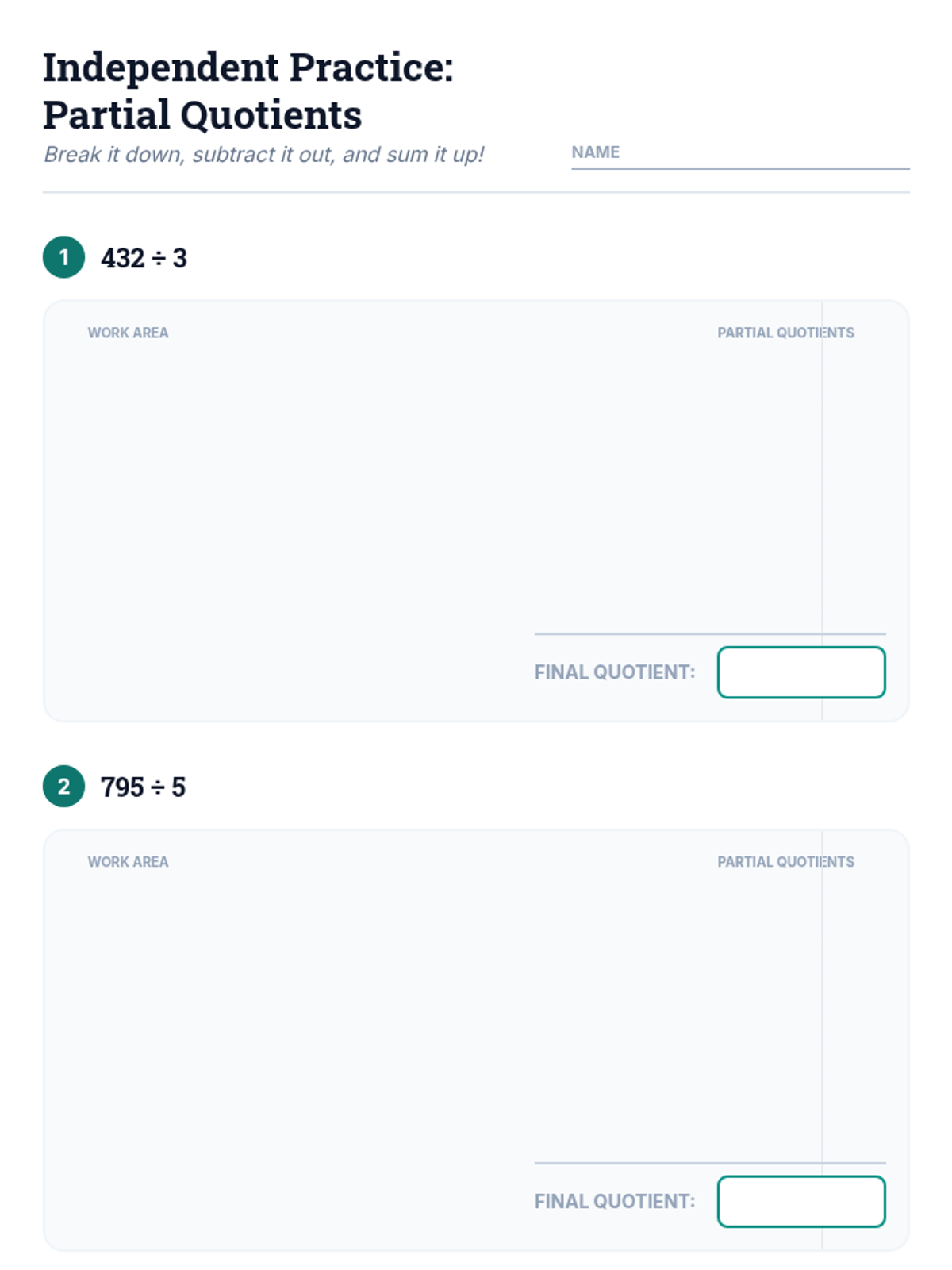Click the PARTIAL QUOTIENTS label in problem 2
This screenshot has height=1270, width=952.
tap(785, 862)
